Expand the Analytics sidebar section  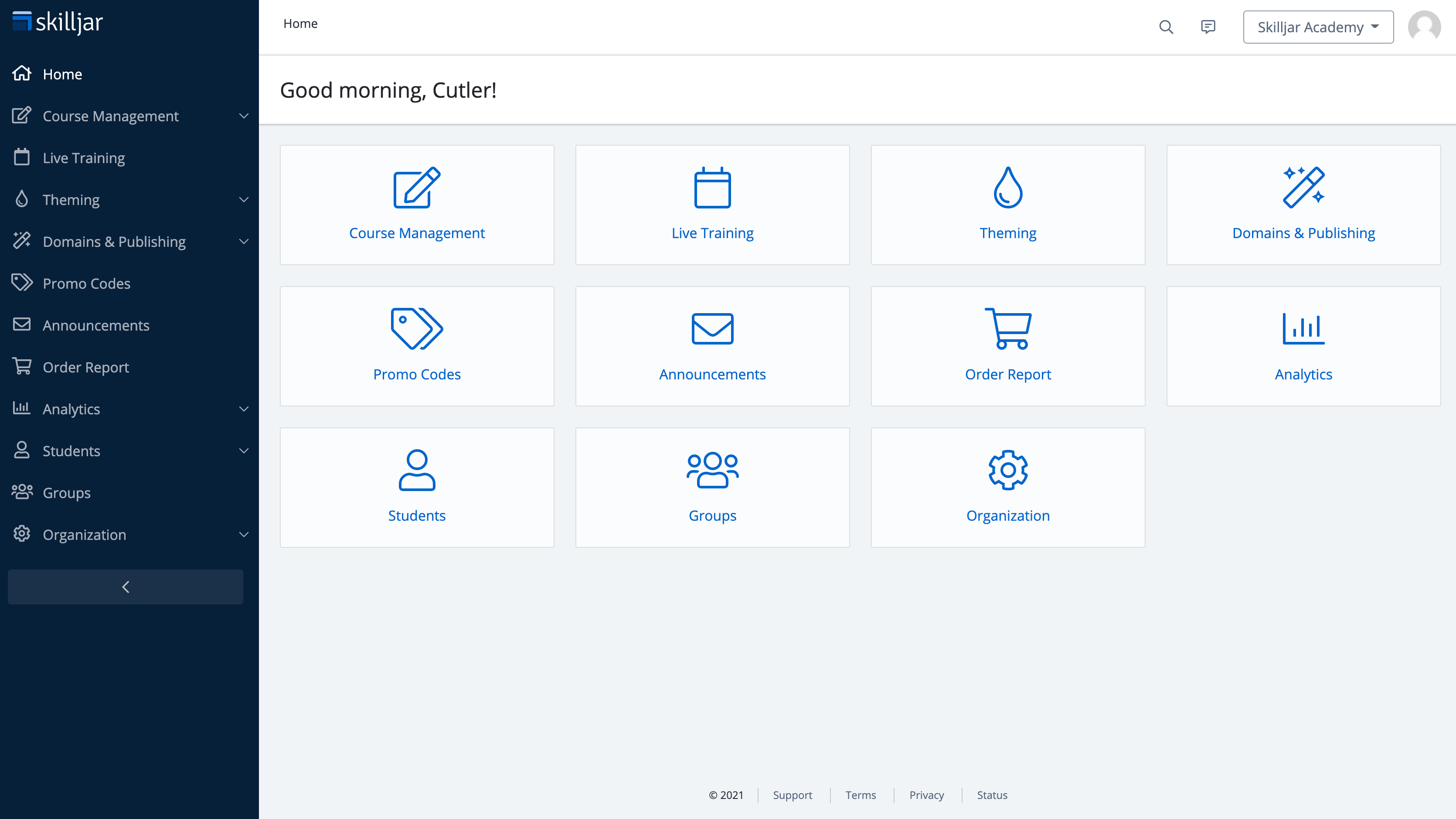[244, 409]
